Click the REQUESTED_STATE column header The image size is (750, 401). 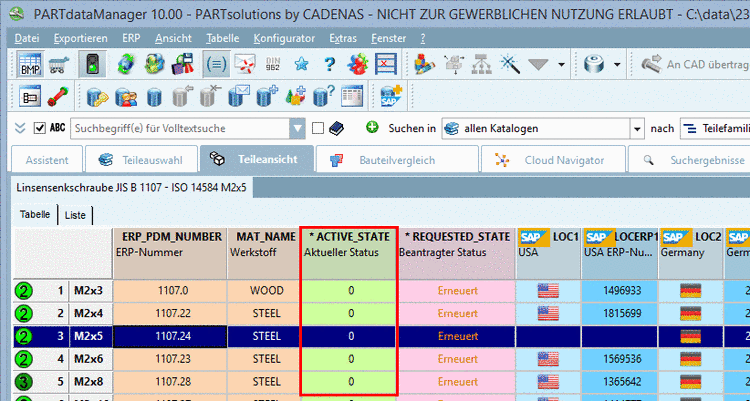coord(457,254)
